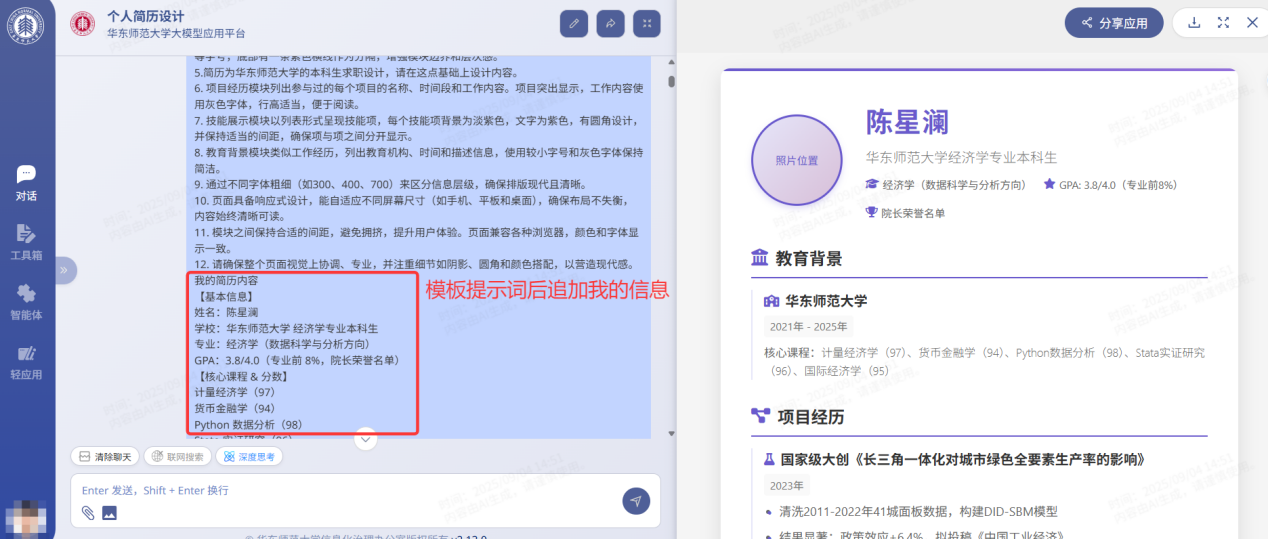This screenshot has width=1268, height=539.
Task: Click 清除聊天 to clear the chat
Action: click(105, 457)
